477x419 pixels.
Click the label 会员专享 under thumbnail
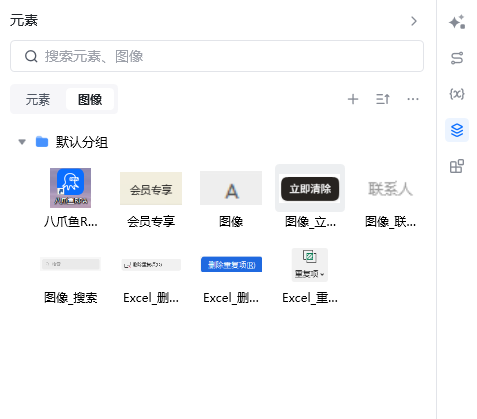coord(151,221)
